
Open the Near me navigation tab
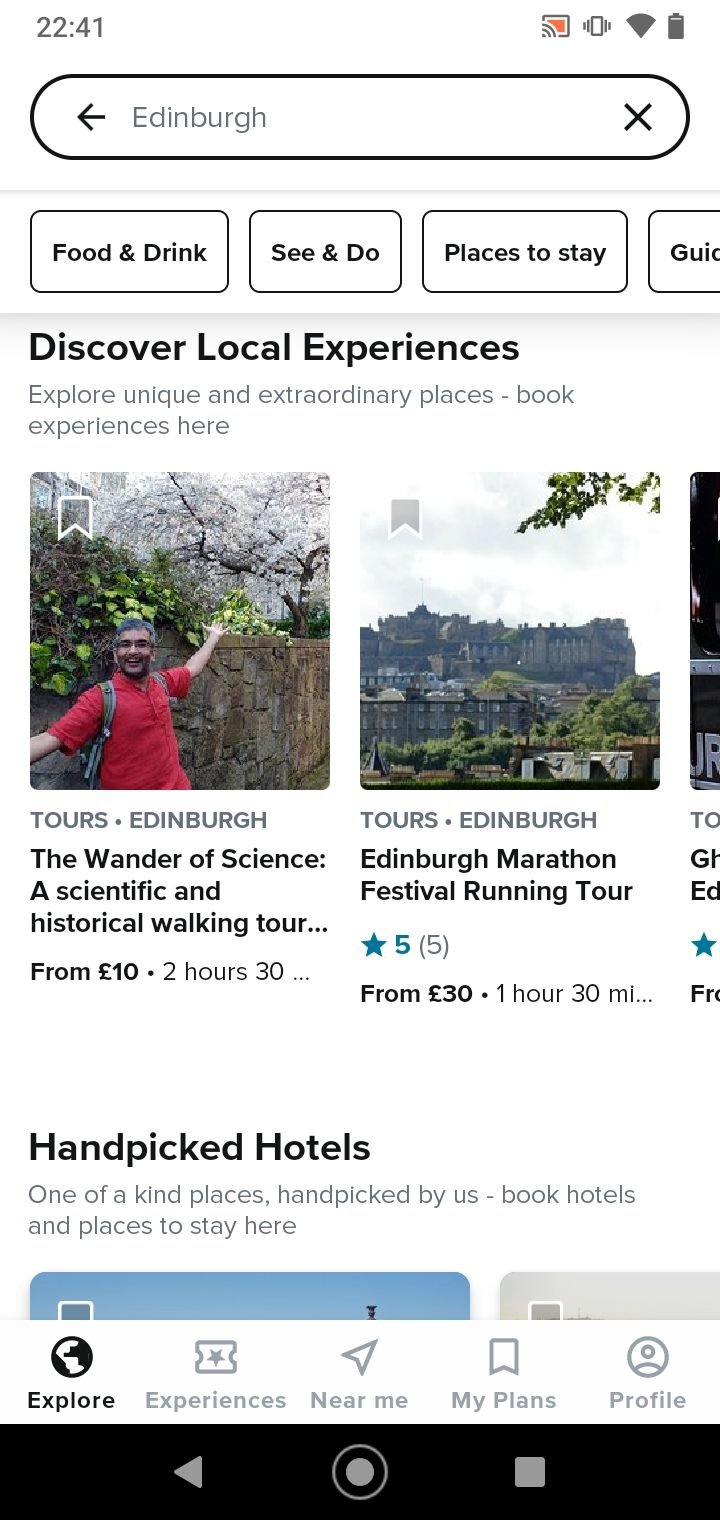tap(359, 1374)
